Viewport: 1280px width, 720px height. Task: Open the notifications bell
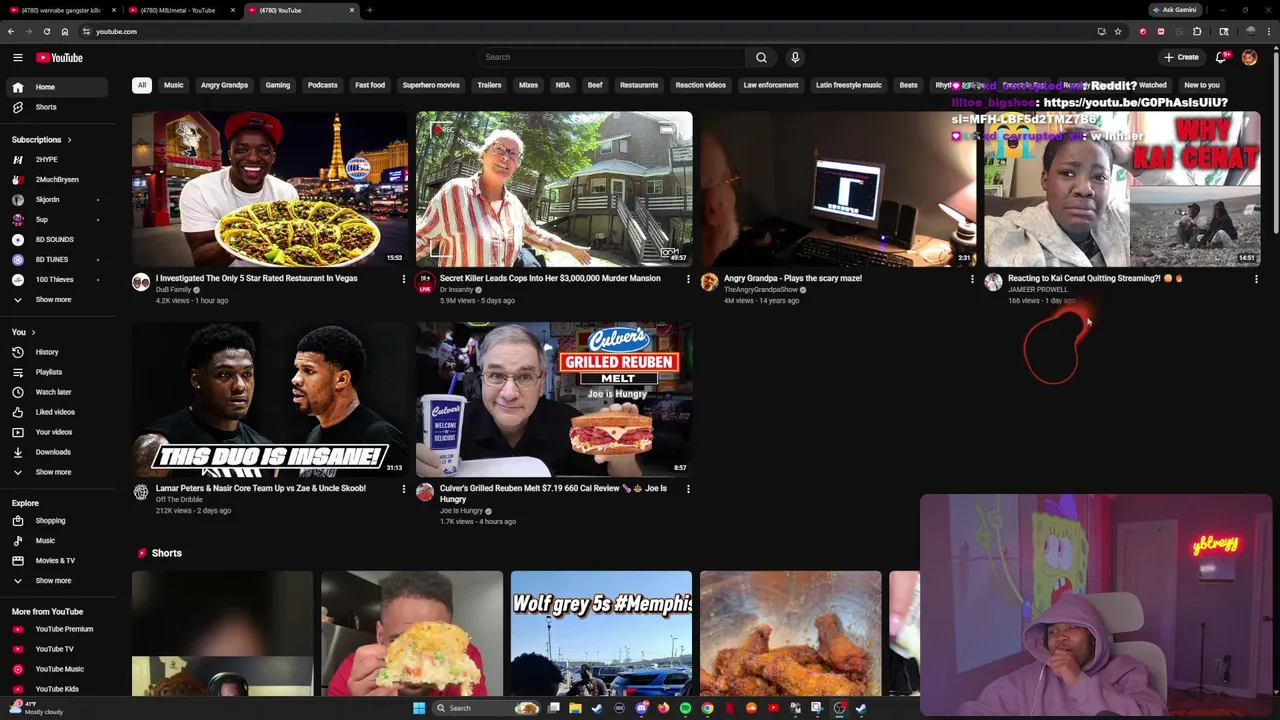tap(1221, 57)
